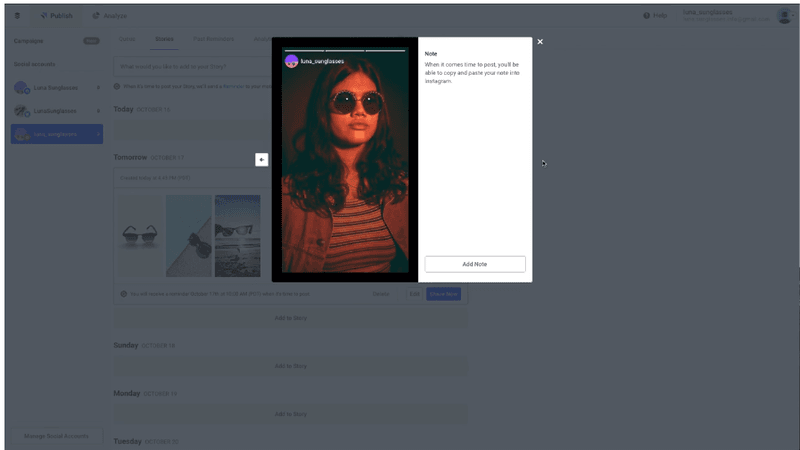Click Manage Social Accounts button

click(56, 437)
